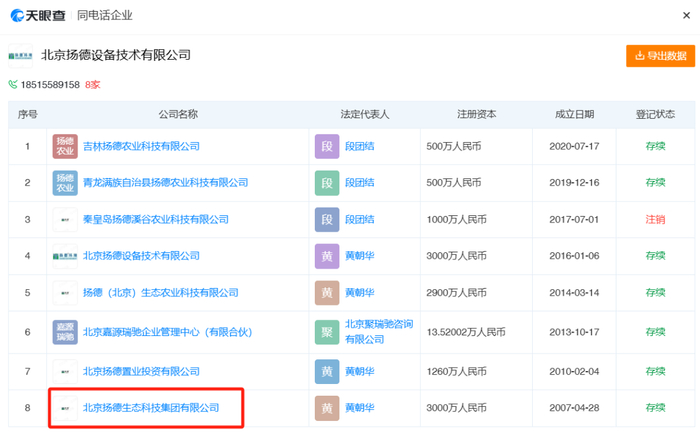Click the 公司名称 column header
Screen dimensions: 700x432
[x=178, y=114]
